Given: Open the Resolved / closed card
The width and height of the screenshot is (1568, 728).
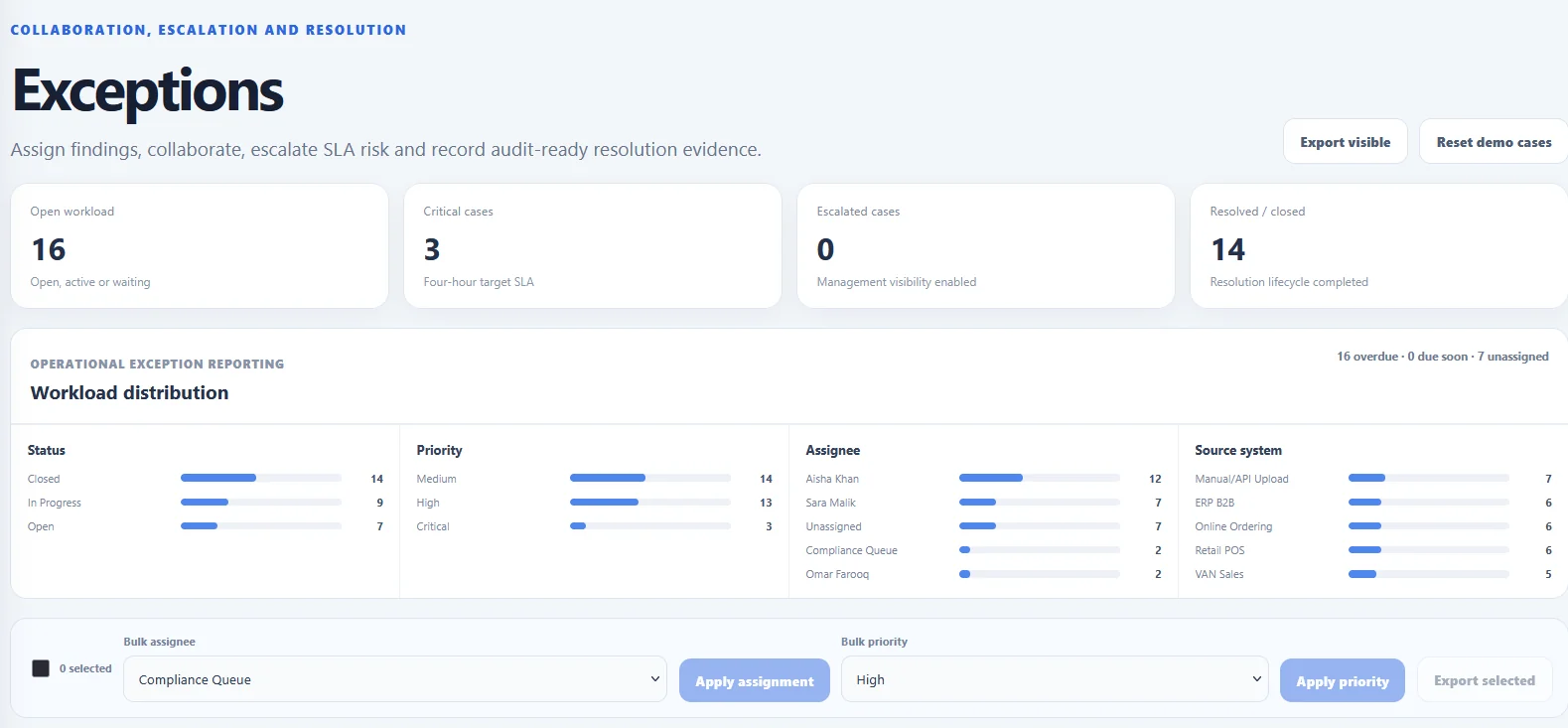Looking at the screenshot, I should [1379, 246].
